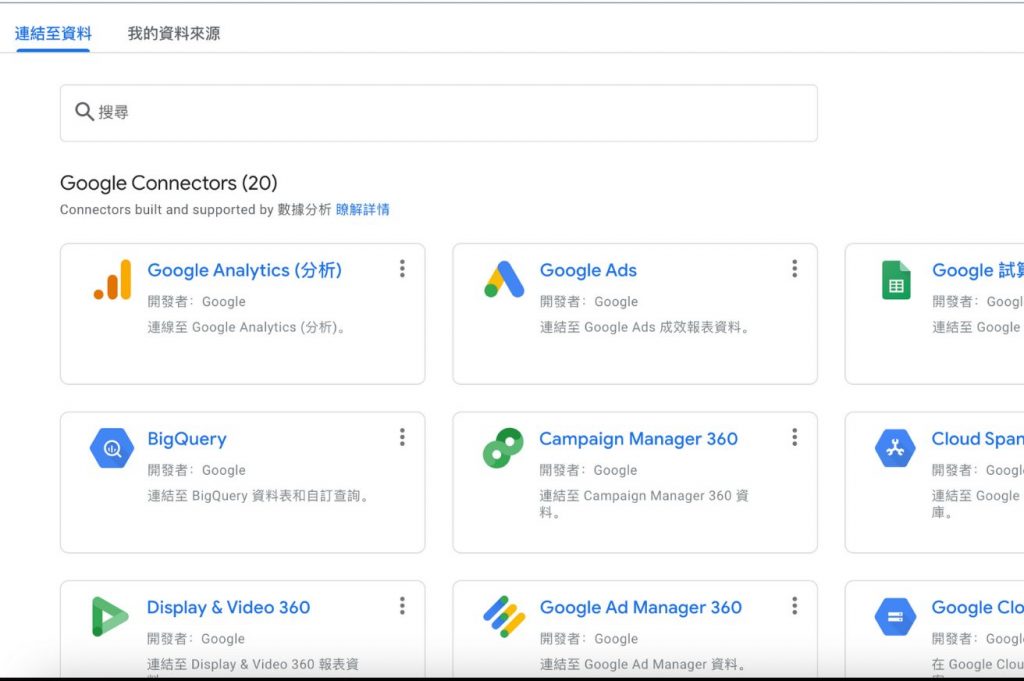Open more options for BigQuery card
The width and height of the screenshot is (1024, 681).
(x=402, y=437)
